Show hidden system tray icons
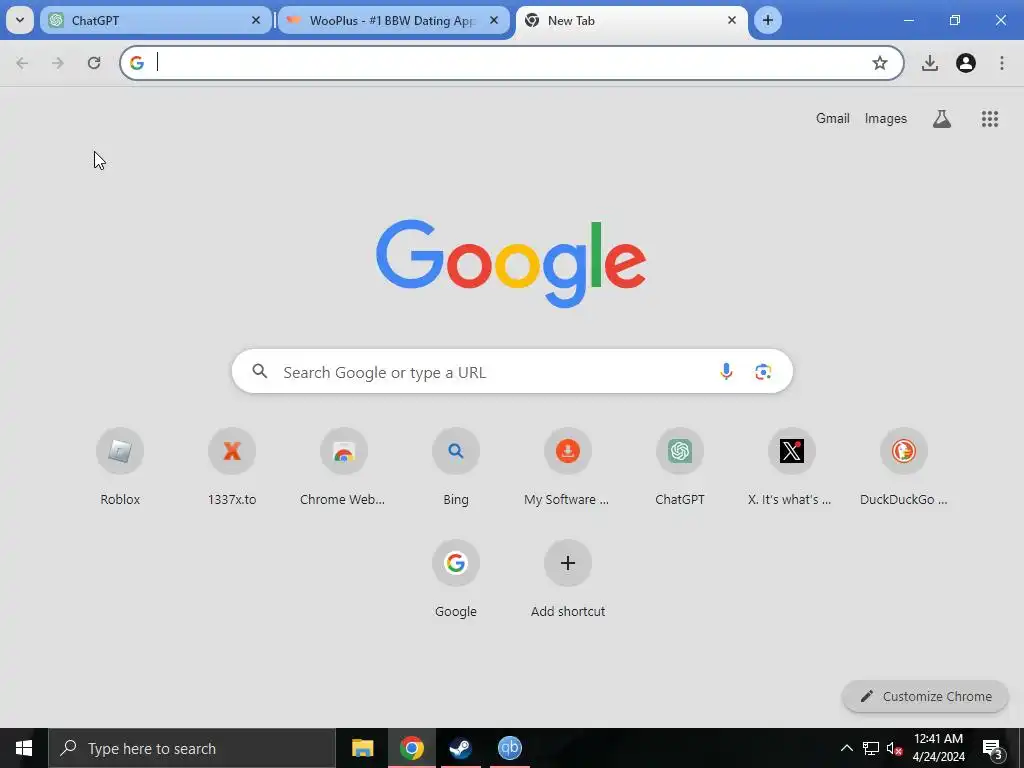The height and width of the screenshot is (768, 1024). pyautogui.click(x=846, y=748)
